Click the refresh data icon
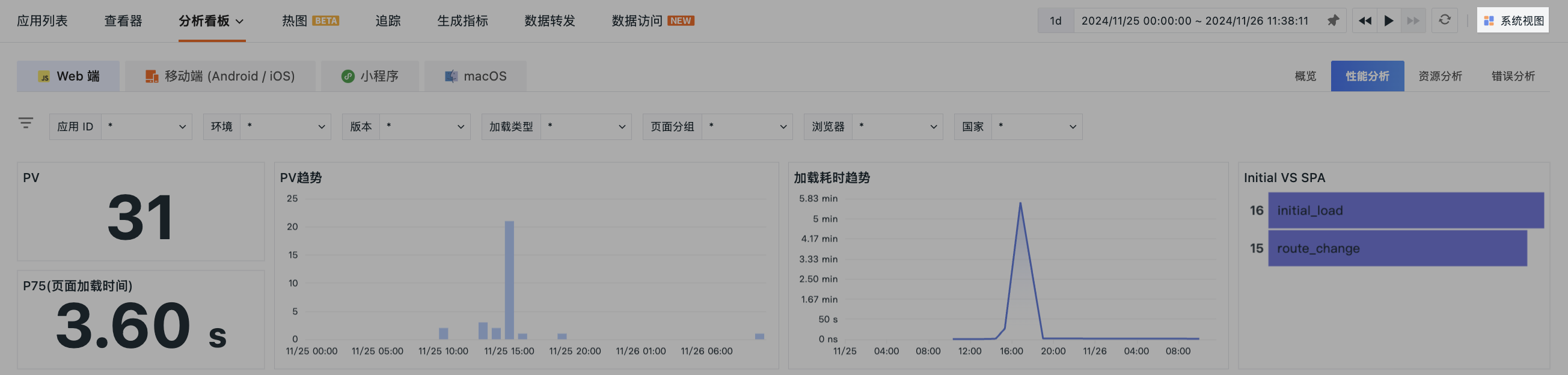1568x375 pixels. pos(1444,20)
